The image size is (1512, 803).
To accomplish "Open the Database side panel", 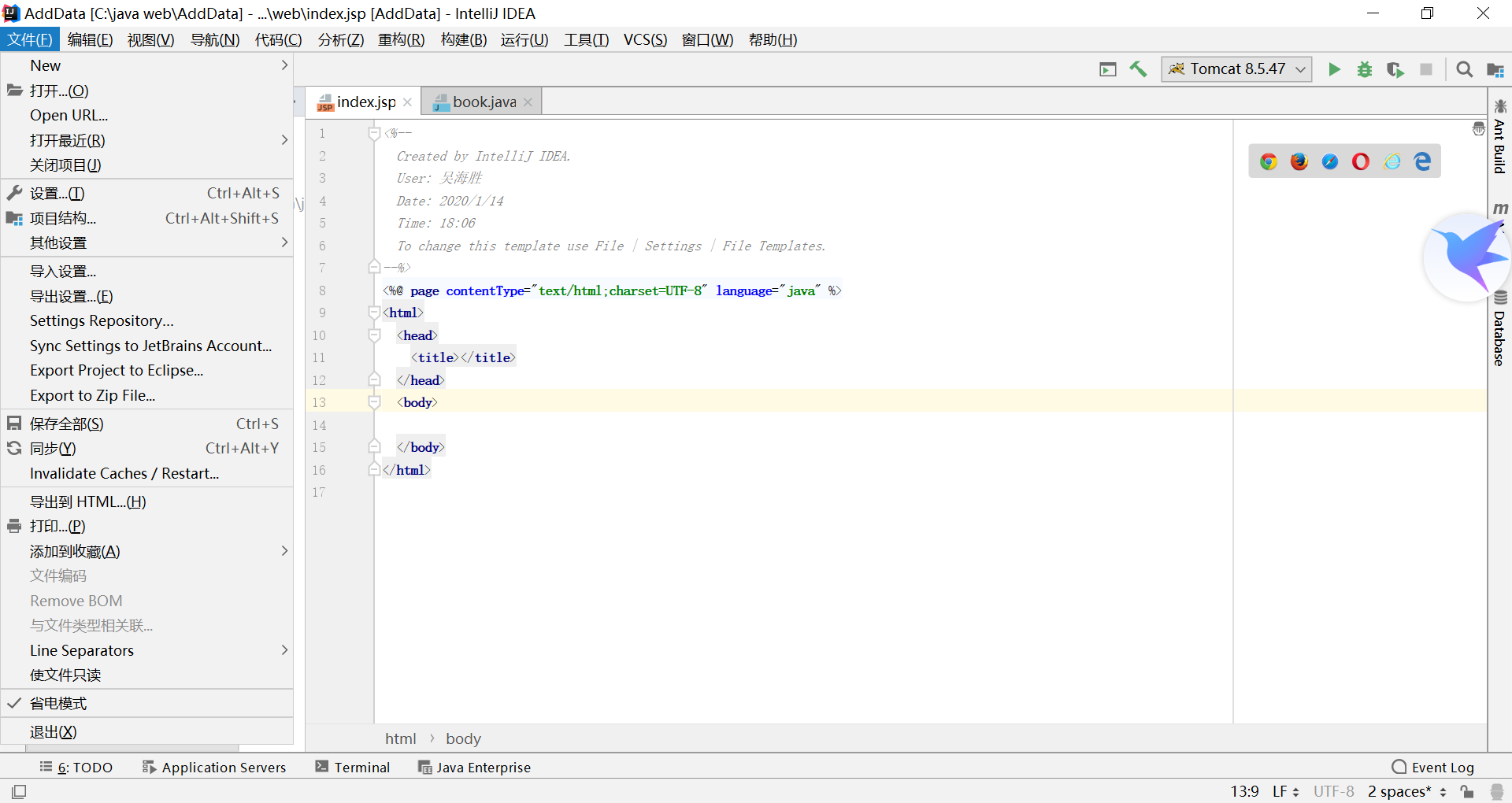I will click(1500, 329).
